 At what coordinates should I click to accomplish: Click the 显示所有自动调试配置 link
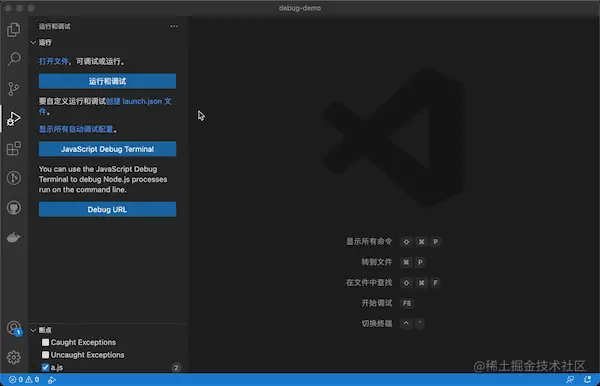click(x=76, y=129)
